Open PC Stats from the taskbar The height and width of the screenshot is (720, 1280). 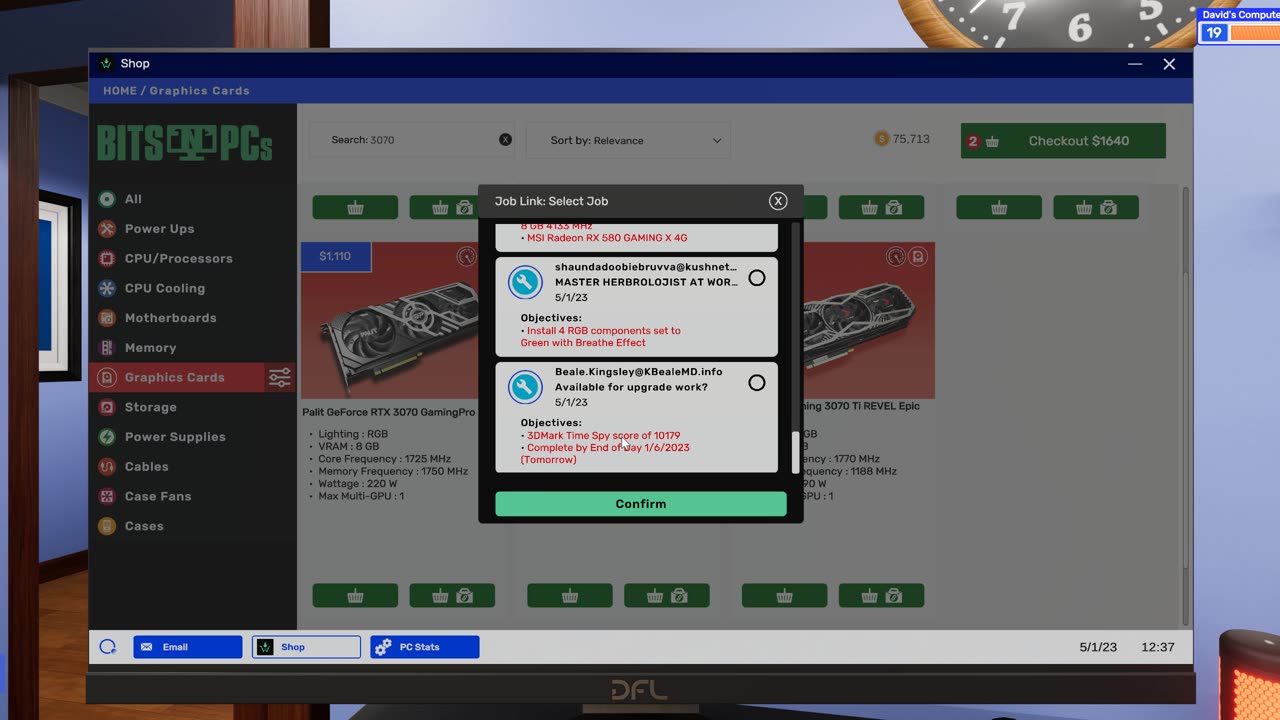(425, 647)
